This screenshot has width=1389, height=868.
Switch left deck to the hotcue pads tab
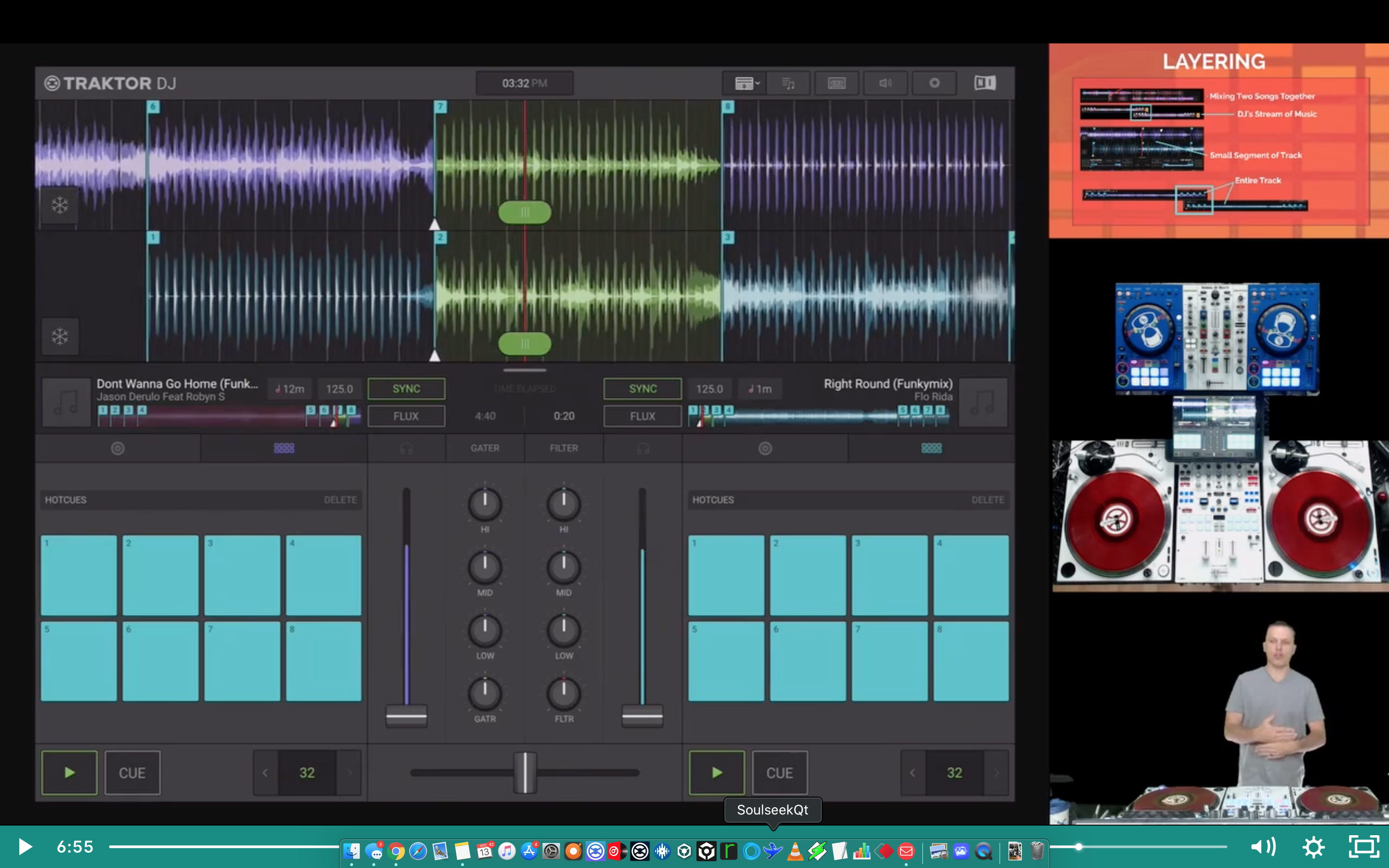pos(284,448)
